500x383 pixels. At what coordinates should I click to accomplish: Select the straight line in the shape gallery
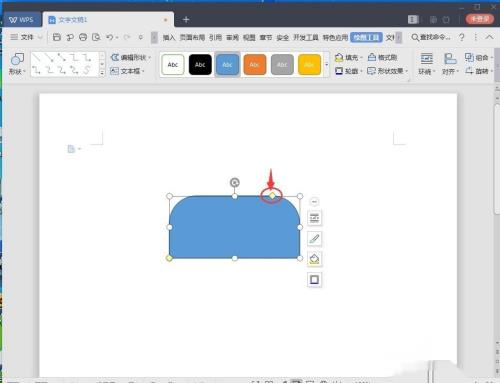pyautogui.click(x=37, y=57)
